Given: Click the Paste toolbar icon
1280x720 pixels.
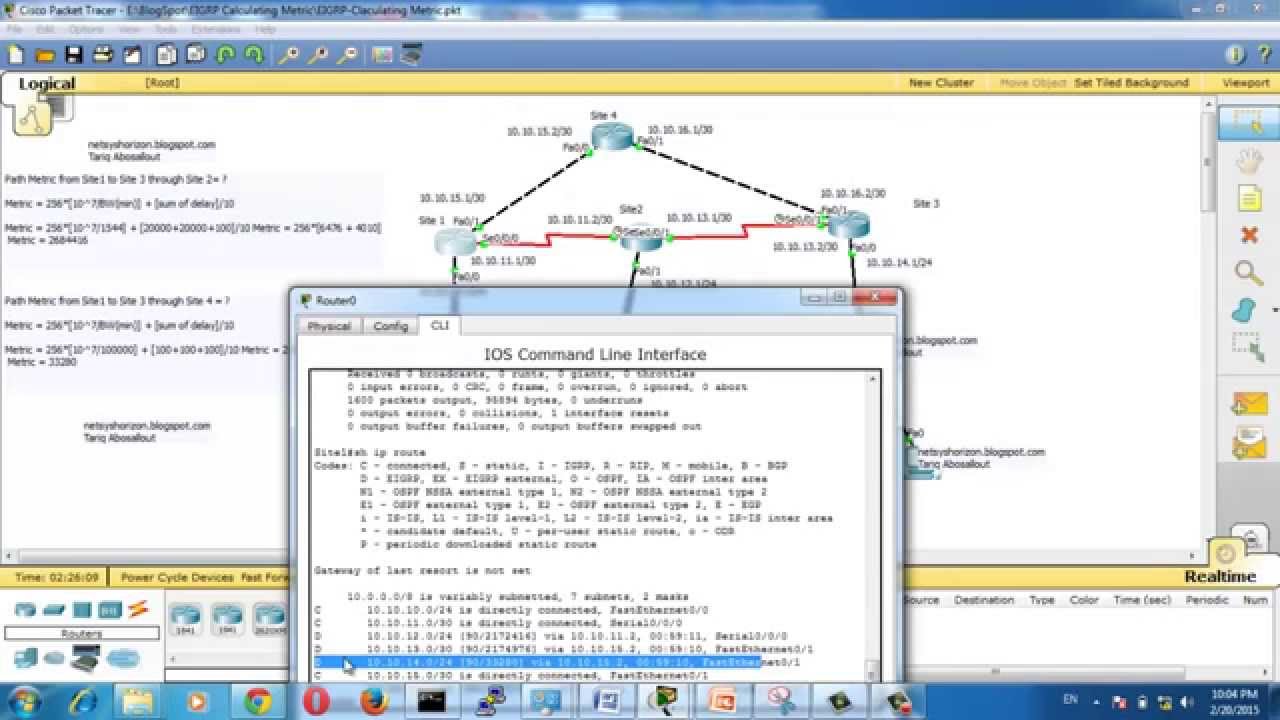Looking at the screenshot, I should (196, 55).
